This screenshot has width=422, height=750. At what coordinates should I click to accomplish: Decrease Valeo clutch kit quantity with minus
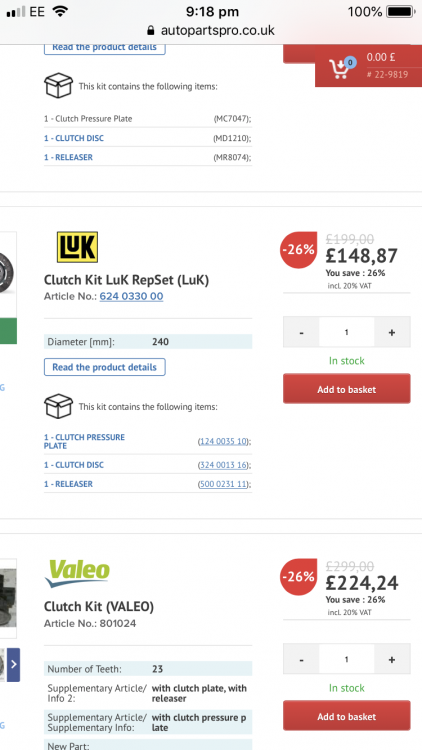[x=301, y=660]
